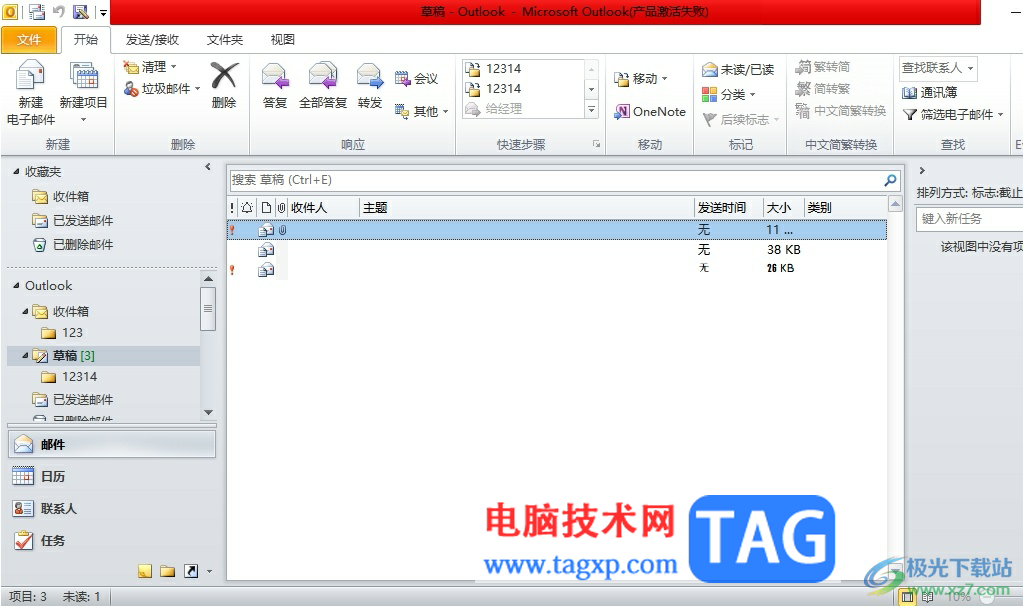
Task: Switch to Tasks (任务) navigation
Action: [112, 540]
